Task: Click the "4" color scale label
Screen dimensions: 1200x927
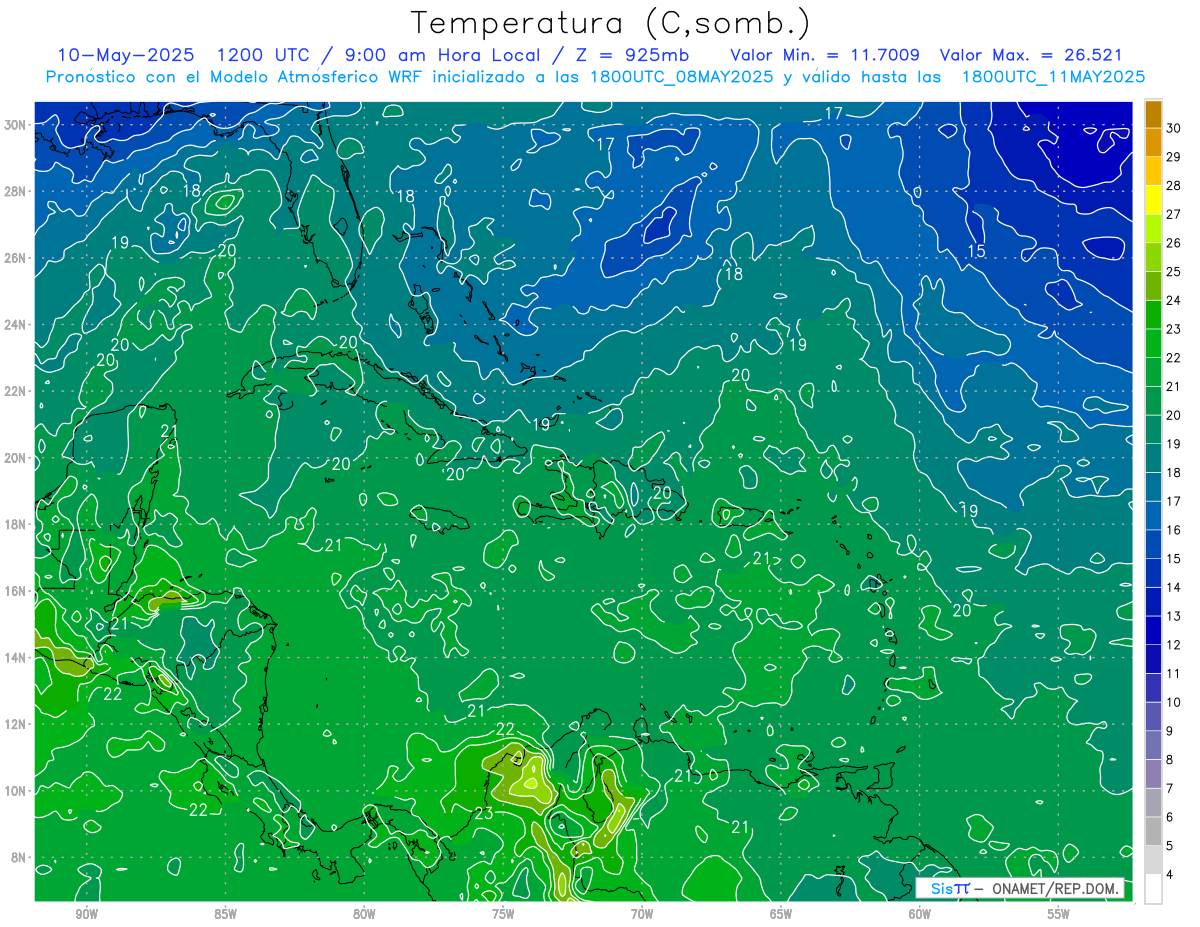Action: (1171, 875)
